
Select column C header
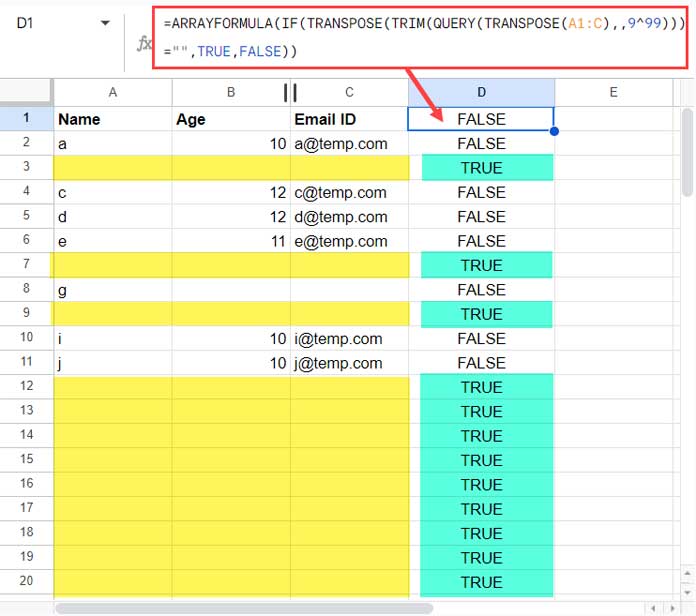[349, 92]
